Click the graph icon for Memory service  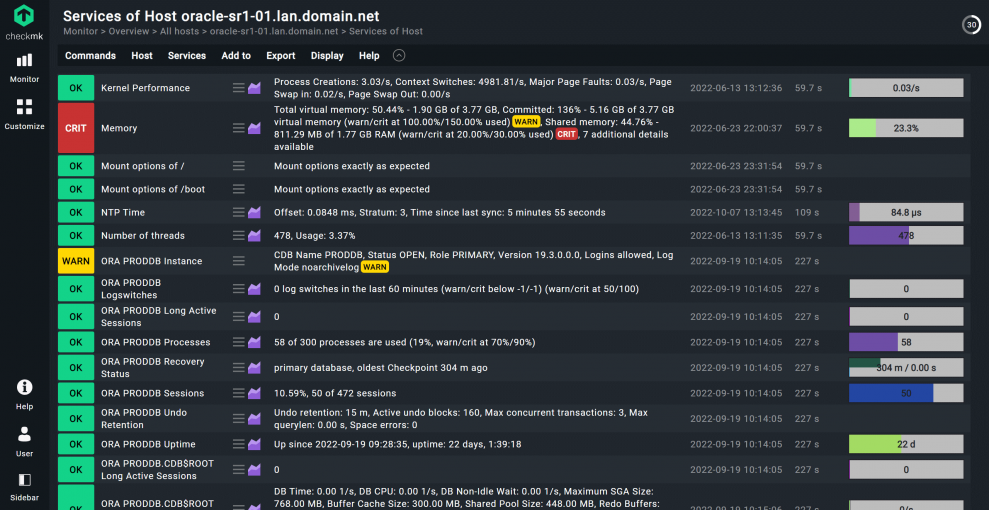(x=254, y=128)
